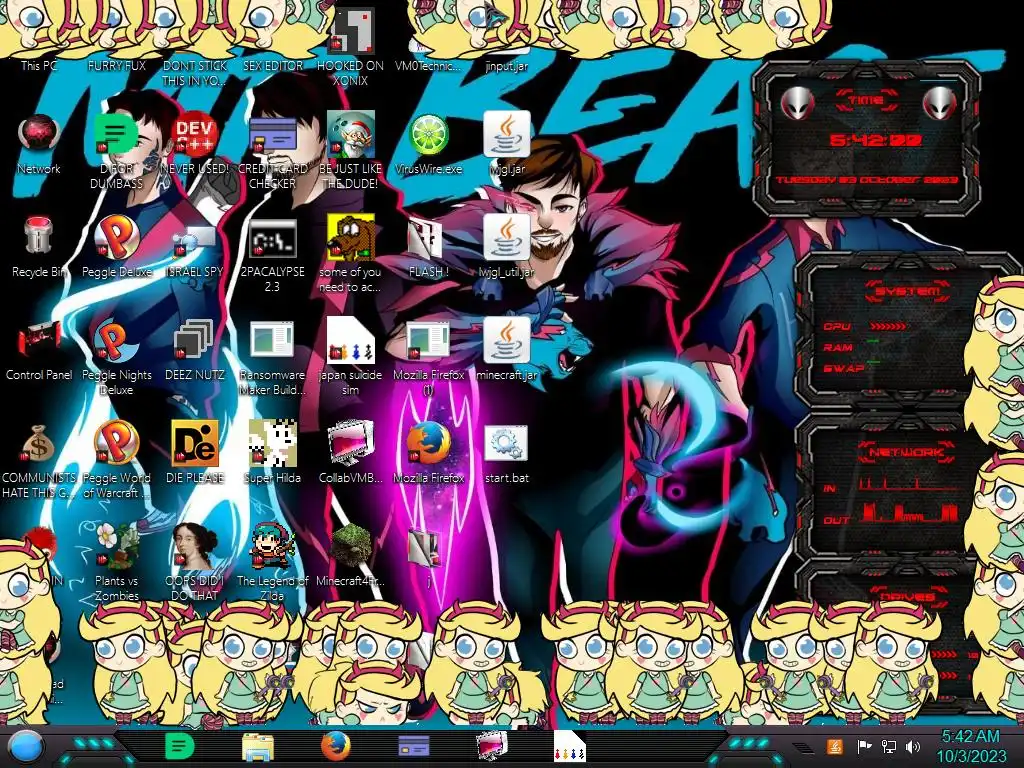Viewport: 1024px width, 768px height.
Task: Select the D FOR DUMBASS Spotify-style icon
Action: pos(116,135)
